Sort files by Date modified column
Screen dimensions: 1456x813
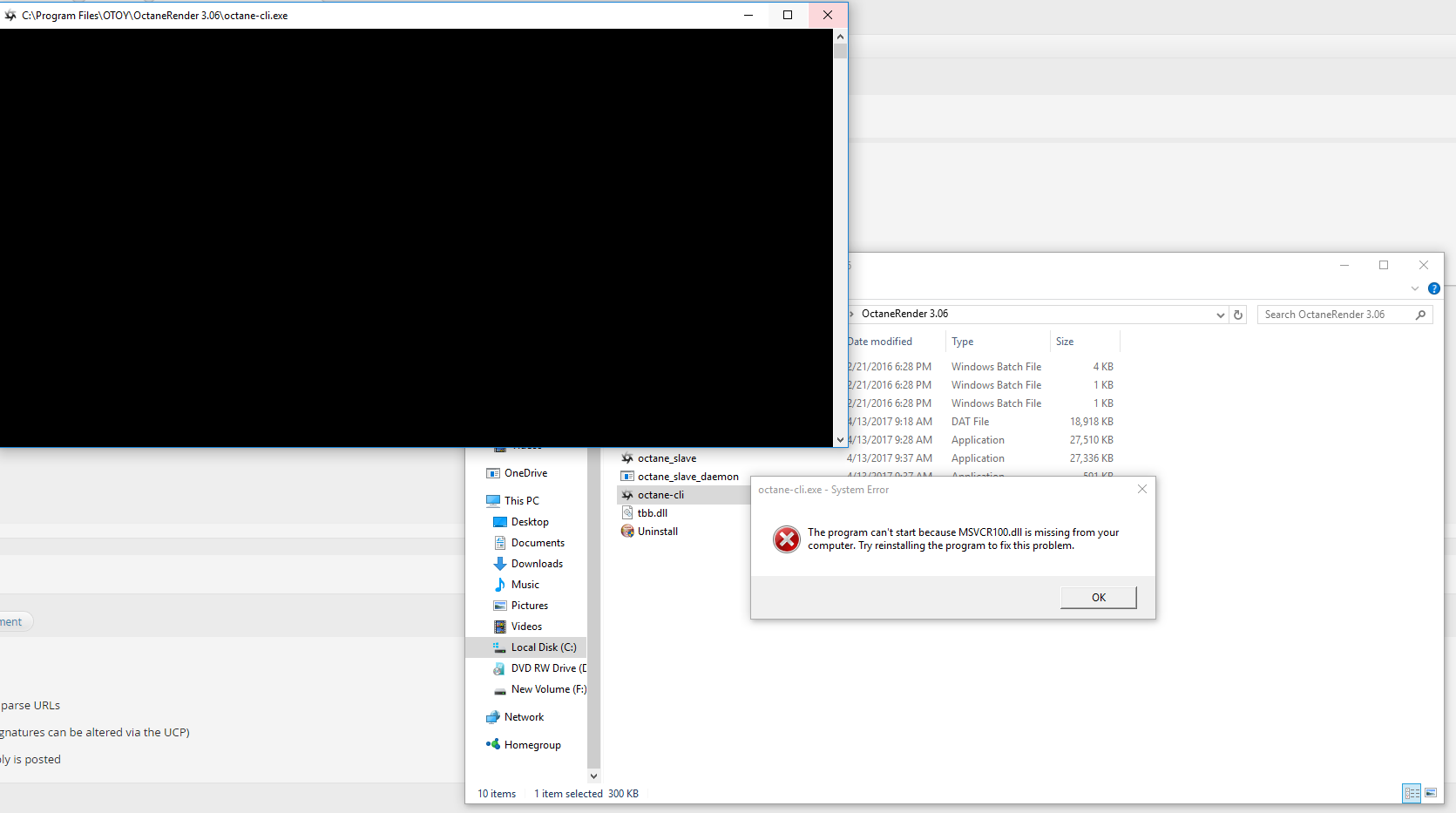click(x=880, y=342)
